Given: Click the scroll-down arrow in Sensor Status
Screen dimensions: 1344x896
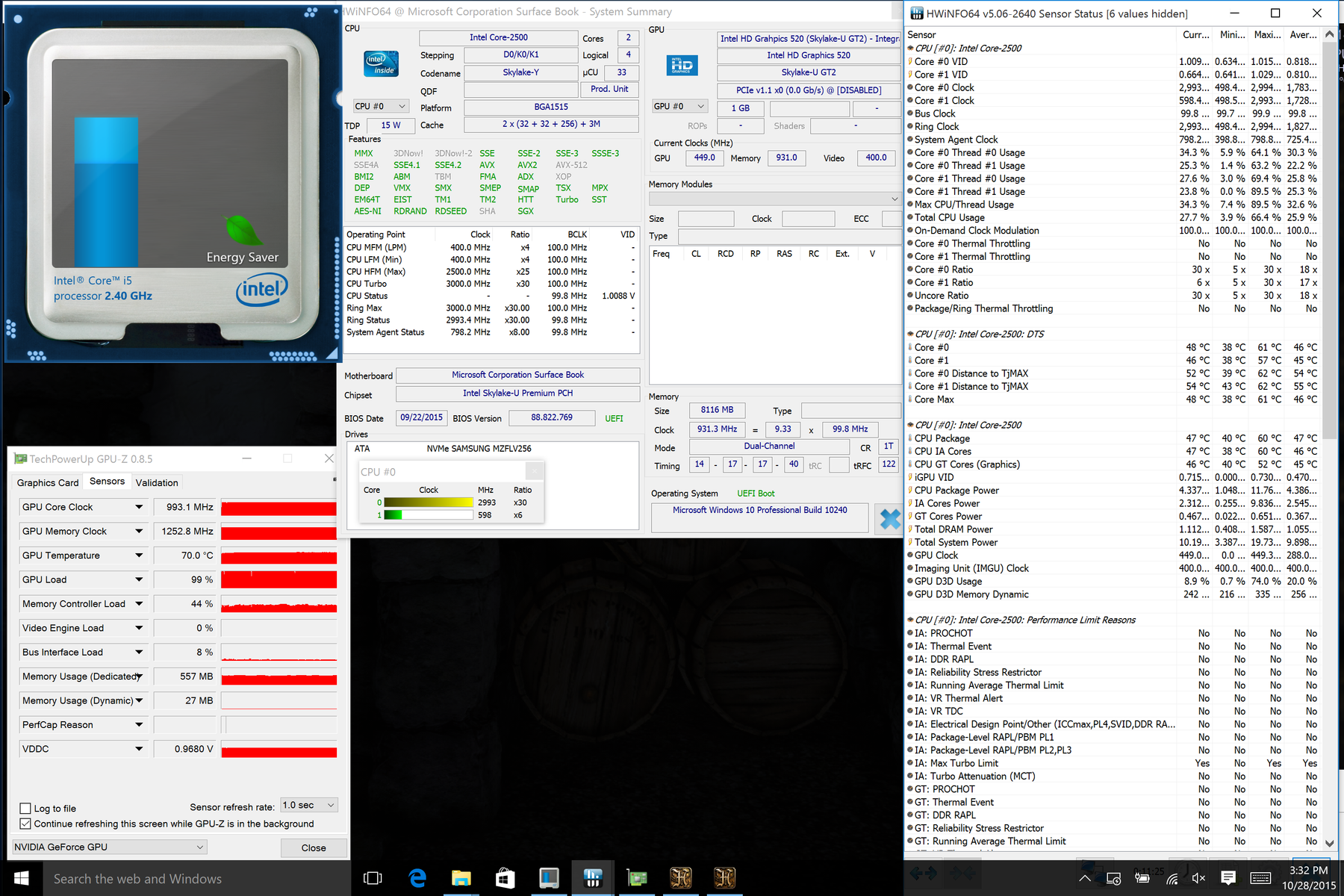Looking at the screenshot, I should click(x=1329, y=842).
